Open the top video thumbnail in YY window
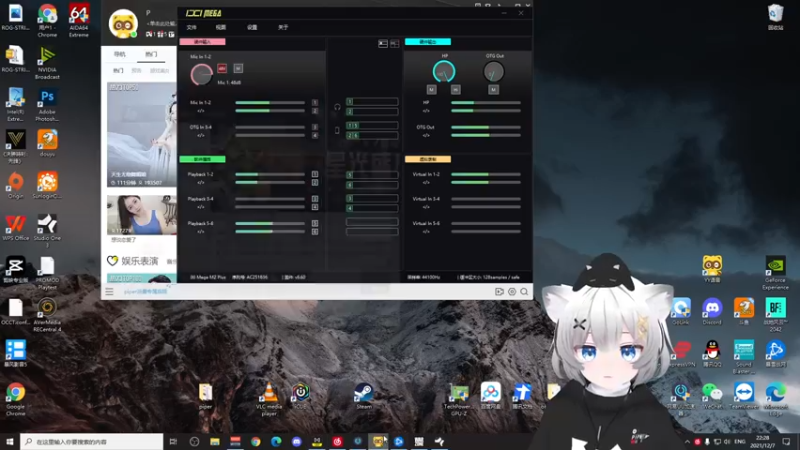The image size is (800, 450). (142, 134)
